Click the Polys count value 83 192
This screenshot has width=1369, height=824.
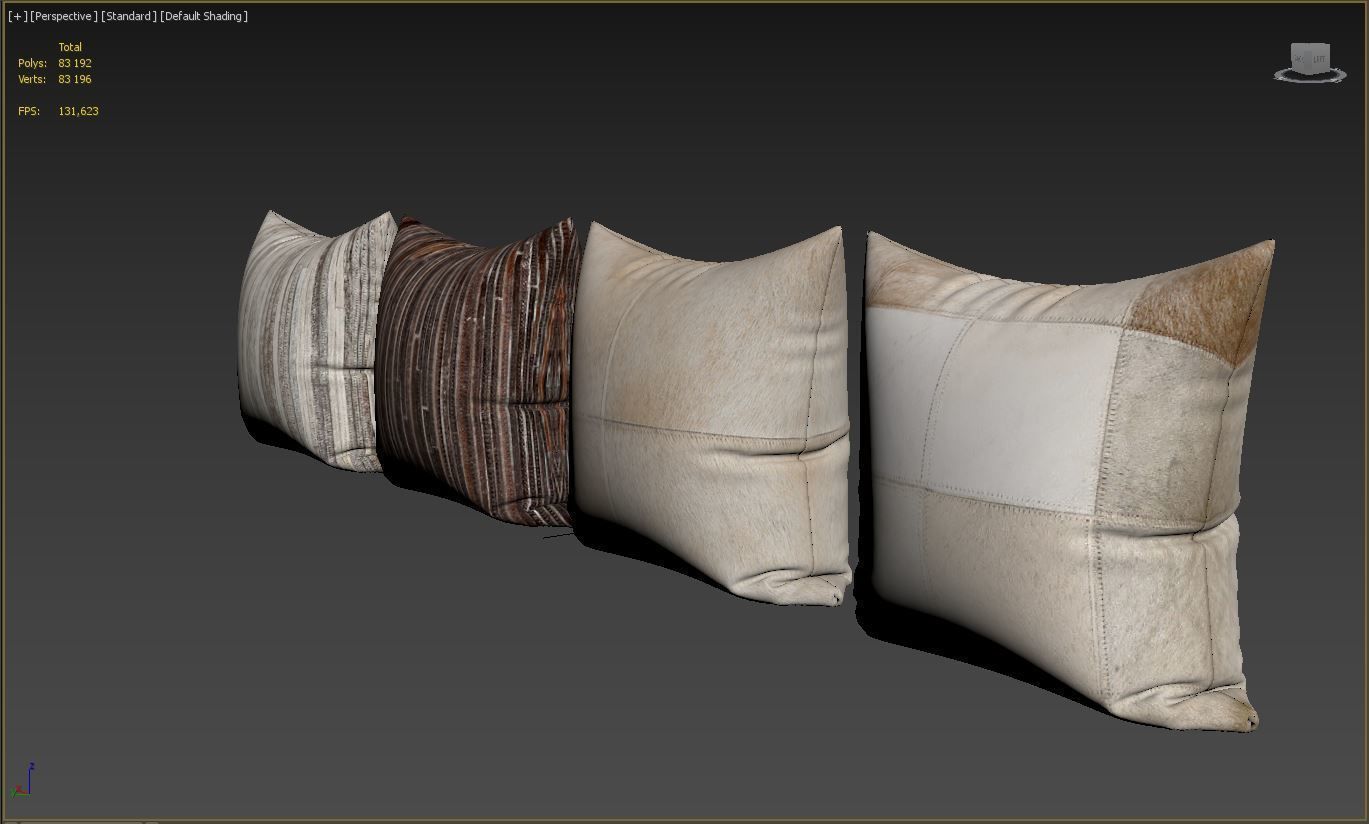[x=75, y=63]
